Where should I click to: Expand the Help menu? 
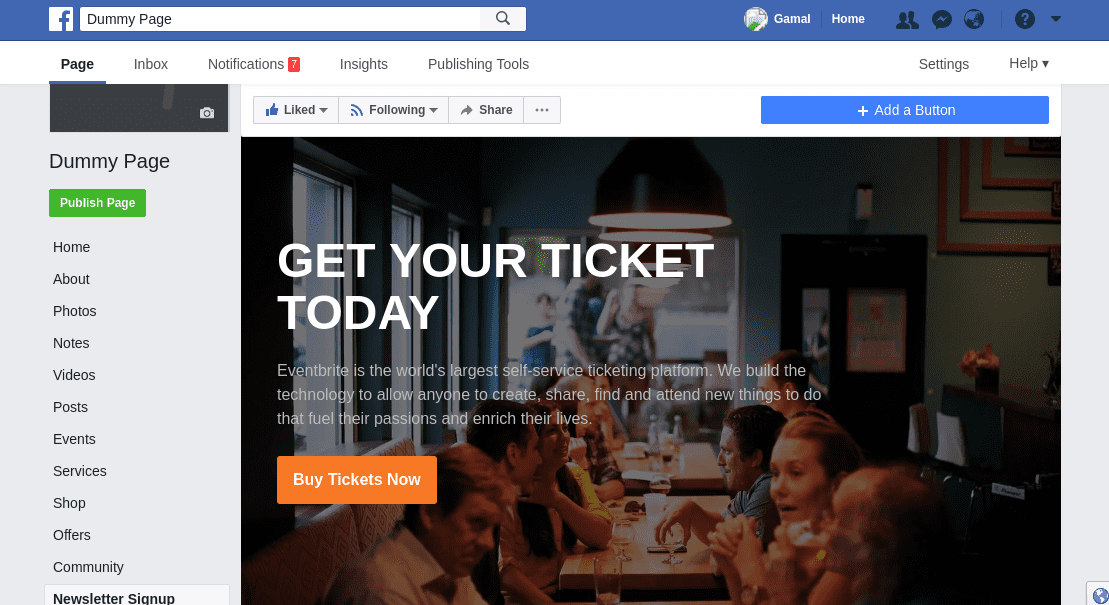(1028, 64)
